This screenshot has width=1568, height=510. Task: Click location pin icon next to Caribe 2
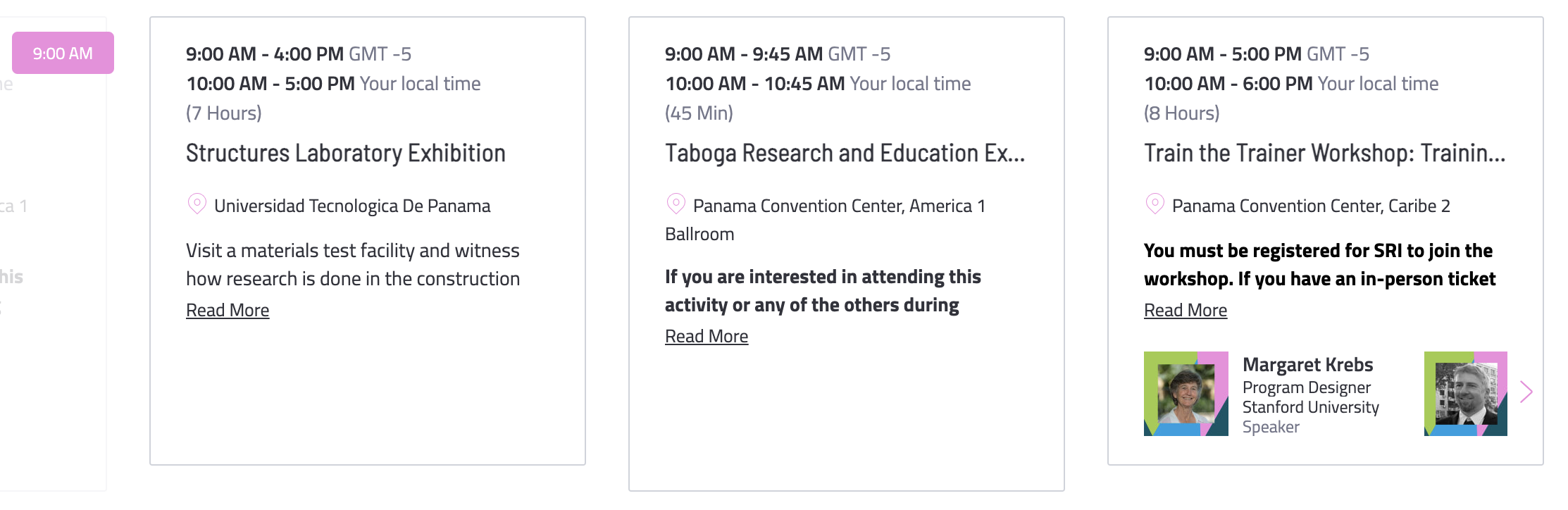[1155, 204]
